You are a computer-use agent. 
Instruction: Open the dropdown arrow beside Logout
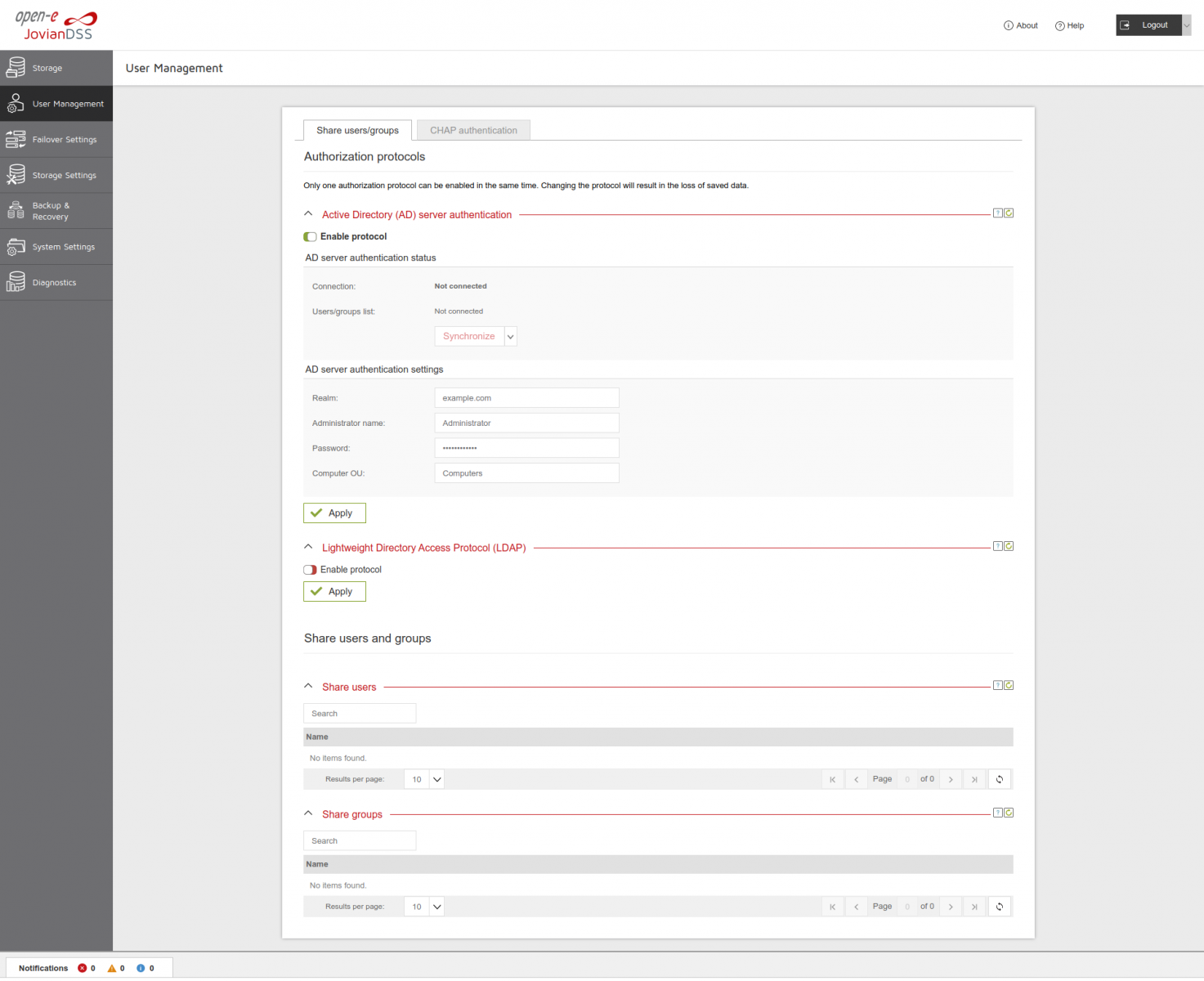click(1187, 25)
